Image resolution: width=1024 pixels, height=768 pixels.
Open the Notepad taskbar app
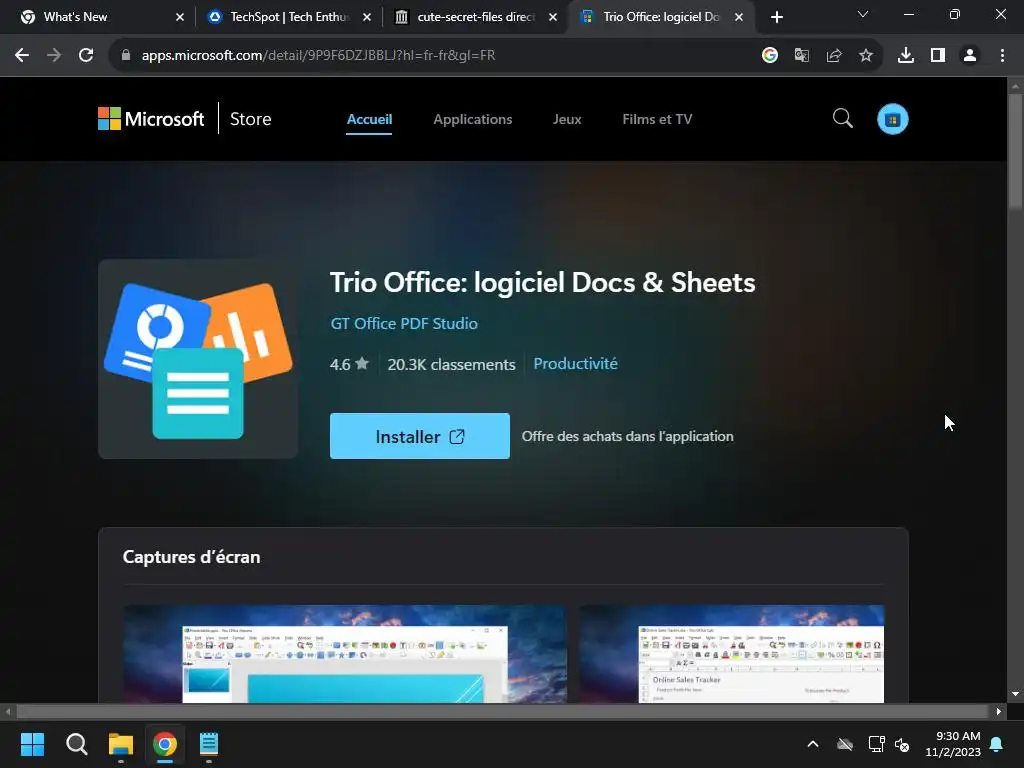[208, 744]
